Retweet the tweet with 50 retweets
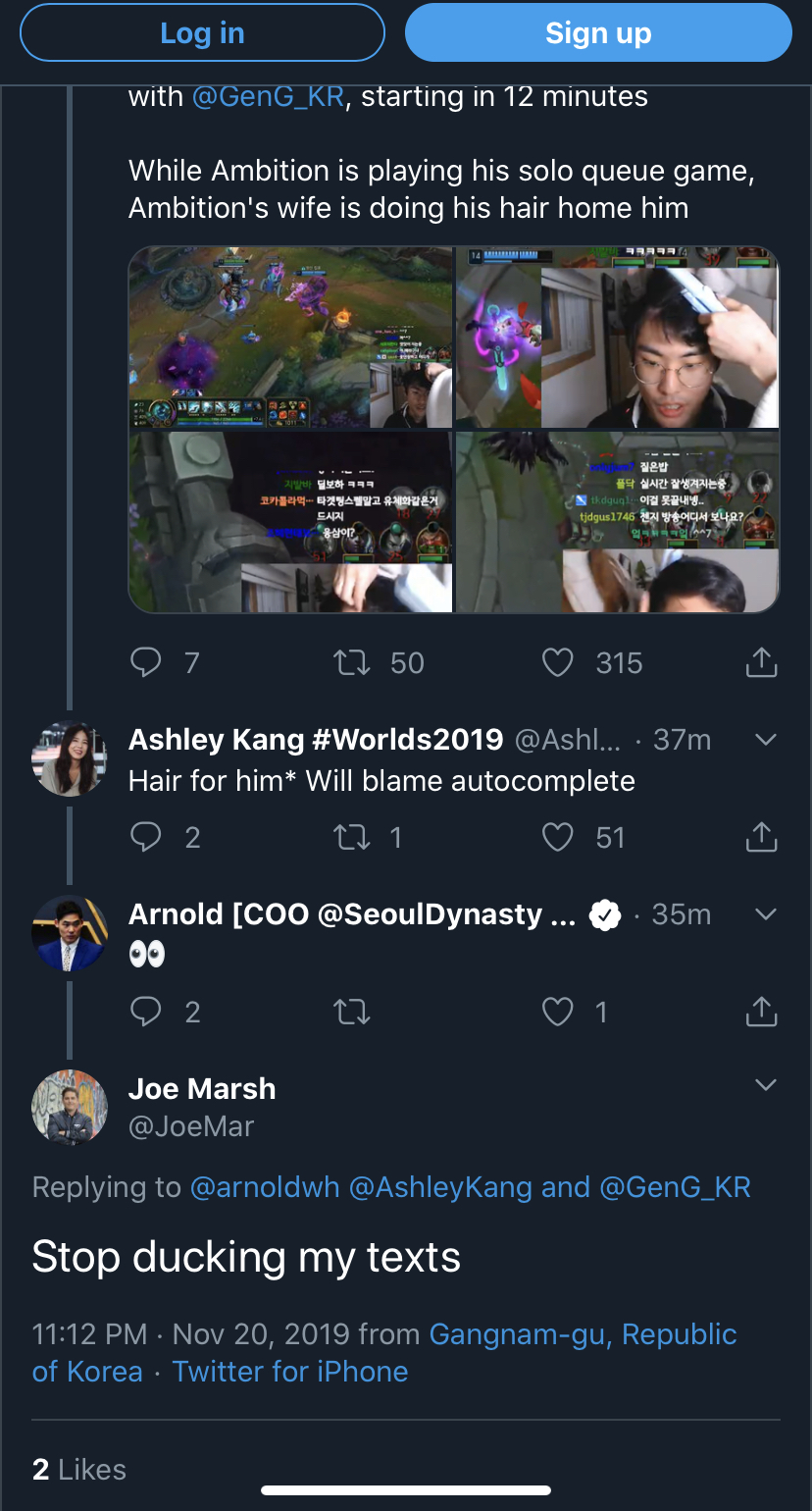 point(352,663)
